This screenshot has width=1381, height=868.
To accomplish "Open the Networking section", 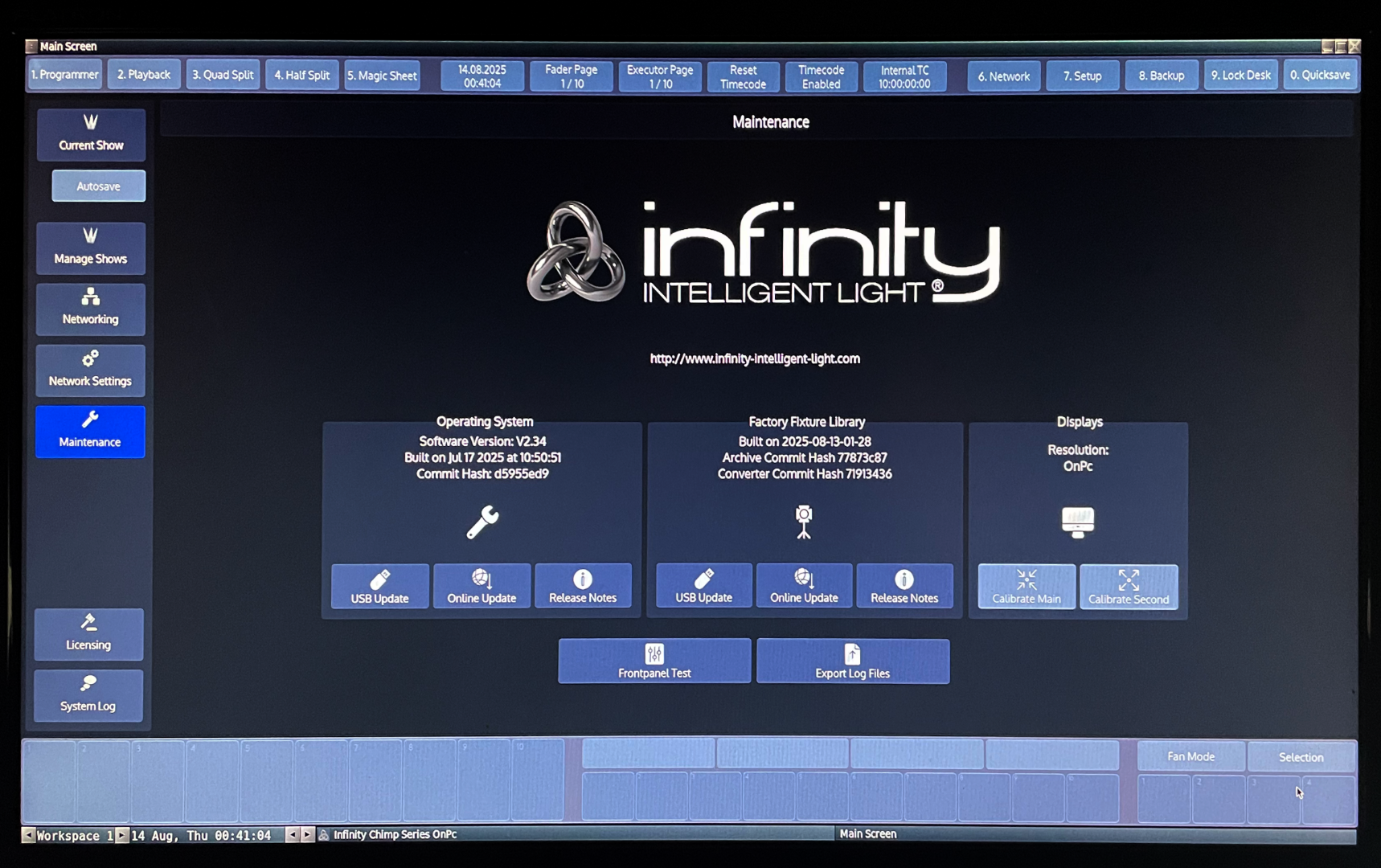I will click(90, 309).
